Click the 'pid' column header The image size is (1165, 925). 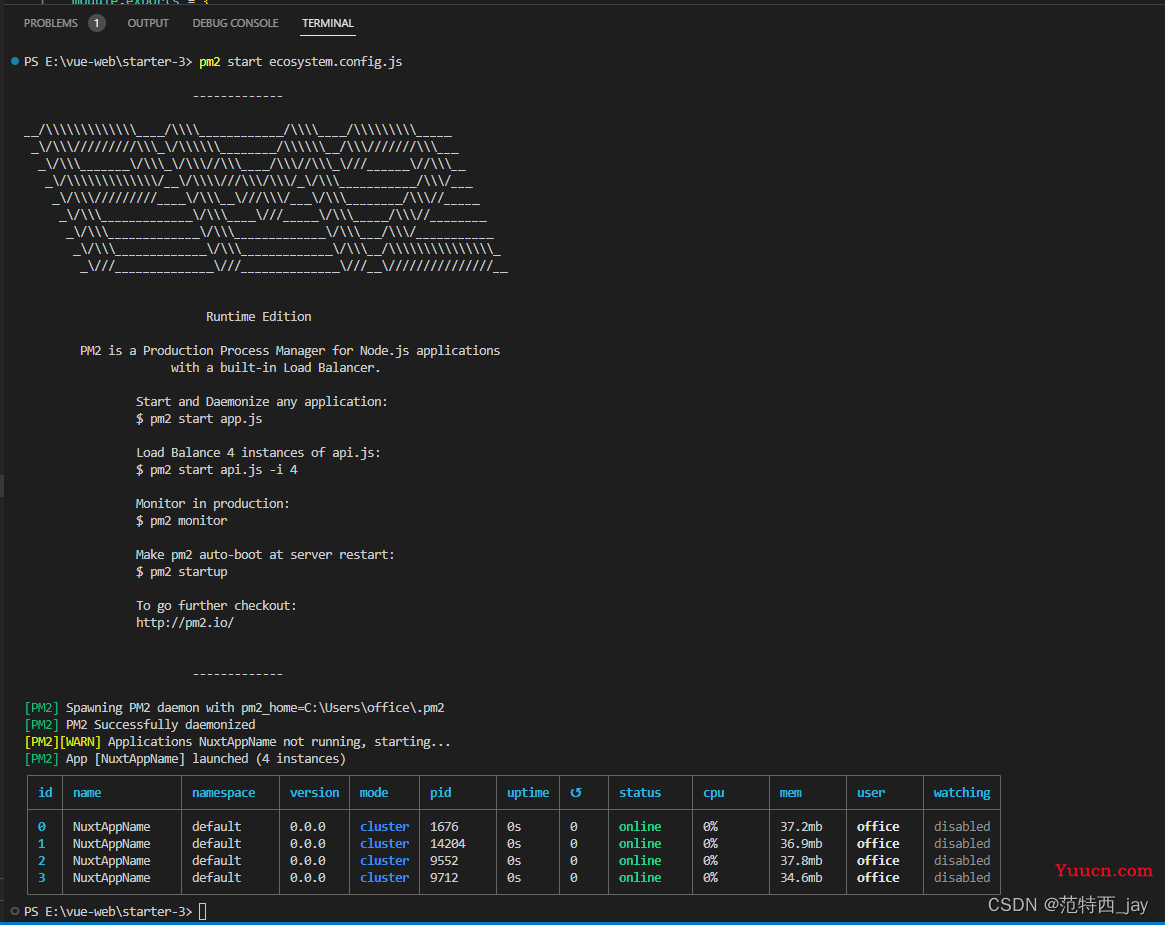[x=441, y=793]
